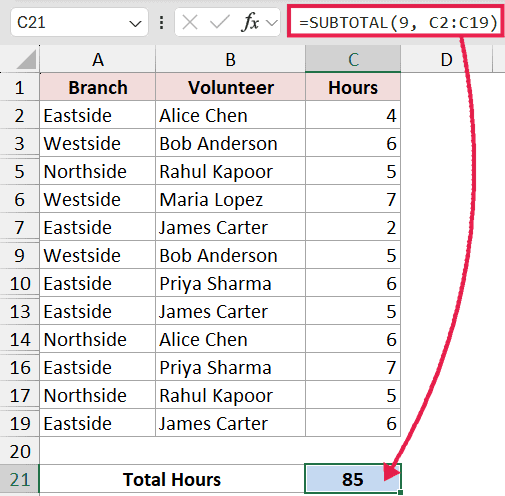505x496 pixels.
Task: Select Rahul Kapoor cell in row 5
Action: coord(230,172)
